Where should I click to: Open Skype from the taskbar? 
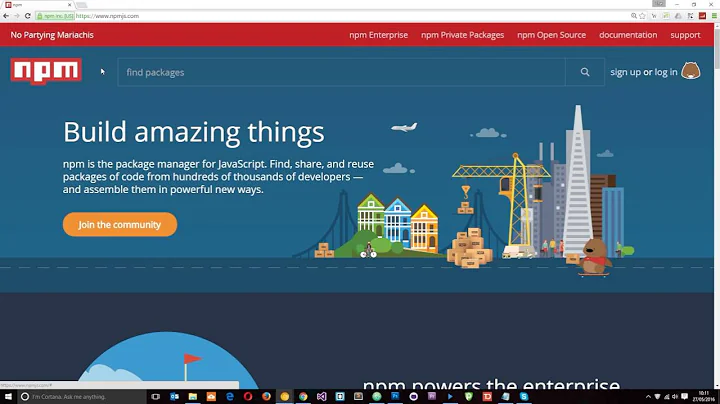tap(524, 397)
